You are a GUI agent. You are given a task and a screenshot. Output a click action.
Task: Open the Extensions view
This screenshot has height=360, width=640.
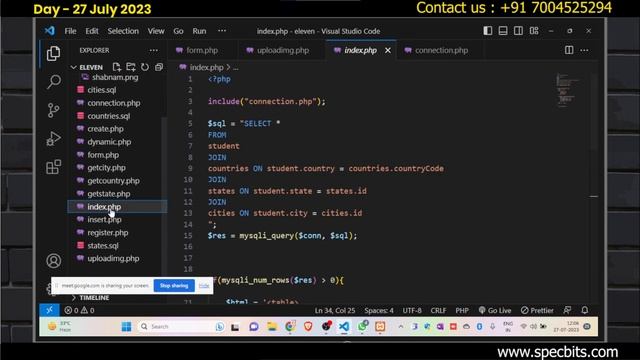click(x=53, y=167)
